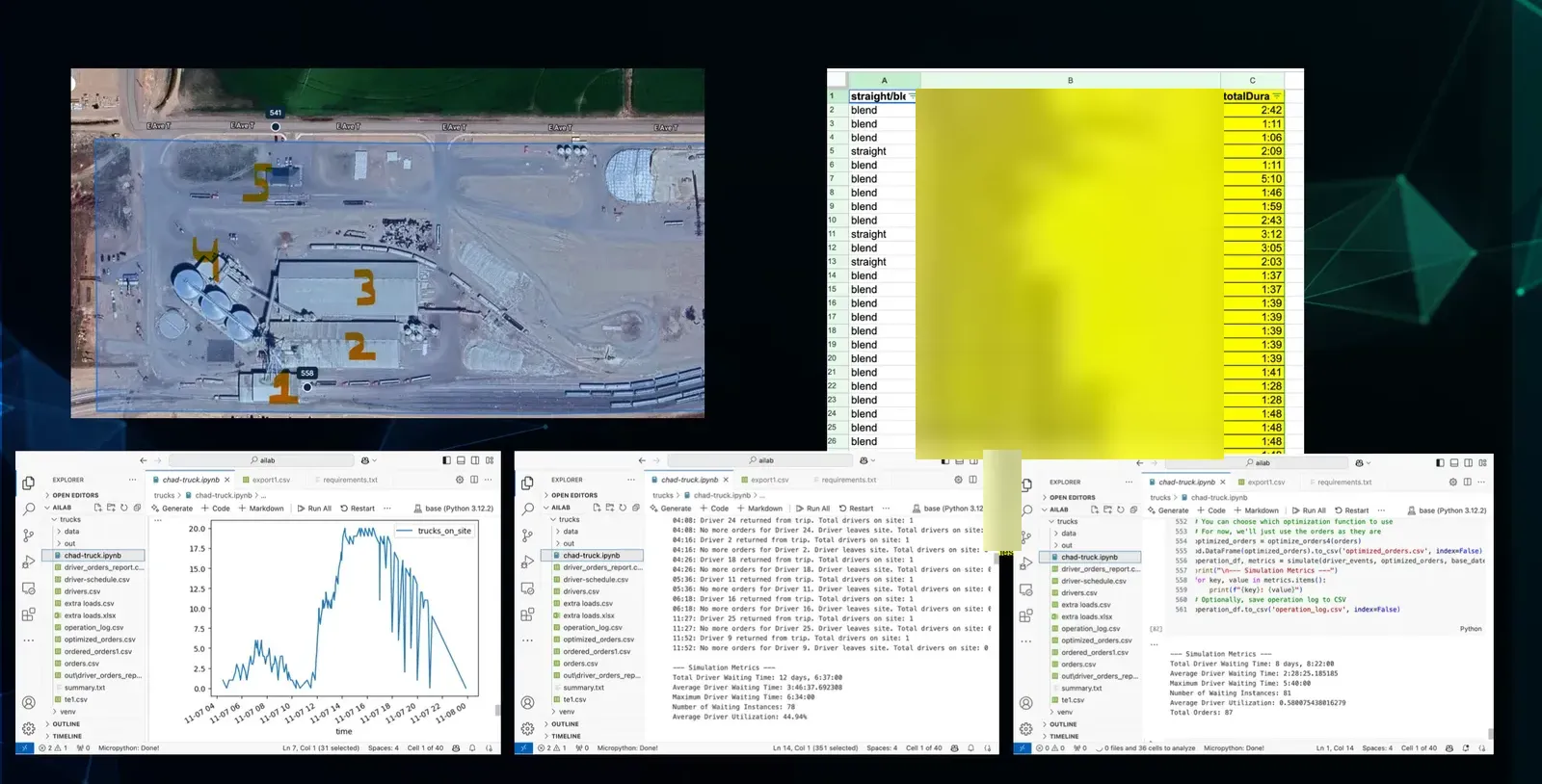Switch to requirements.txt tab in code cell window

[x=1343, y=483]
